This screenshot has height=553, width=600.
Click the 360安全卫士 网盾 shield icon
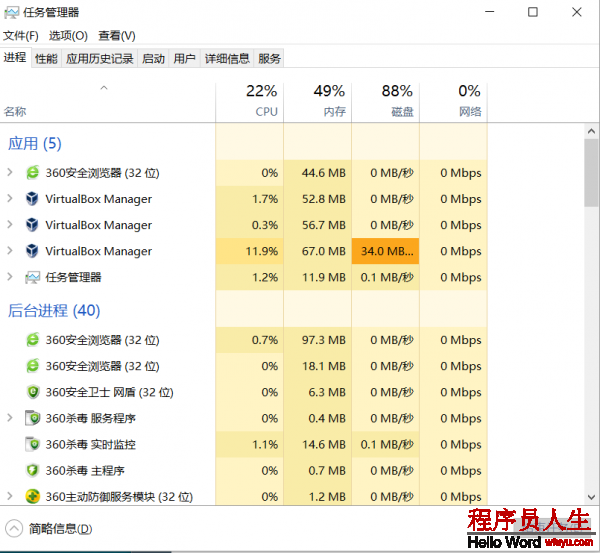pyautogui.click(x=33, y=392)
